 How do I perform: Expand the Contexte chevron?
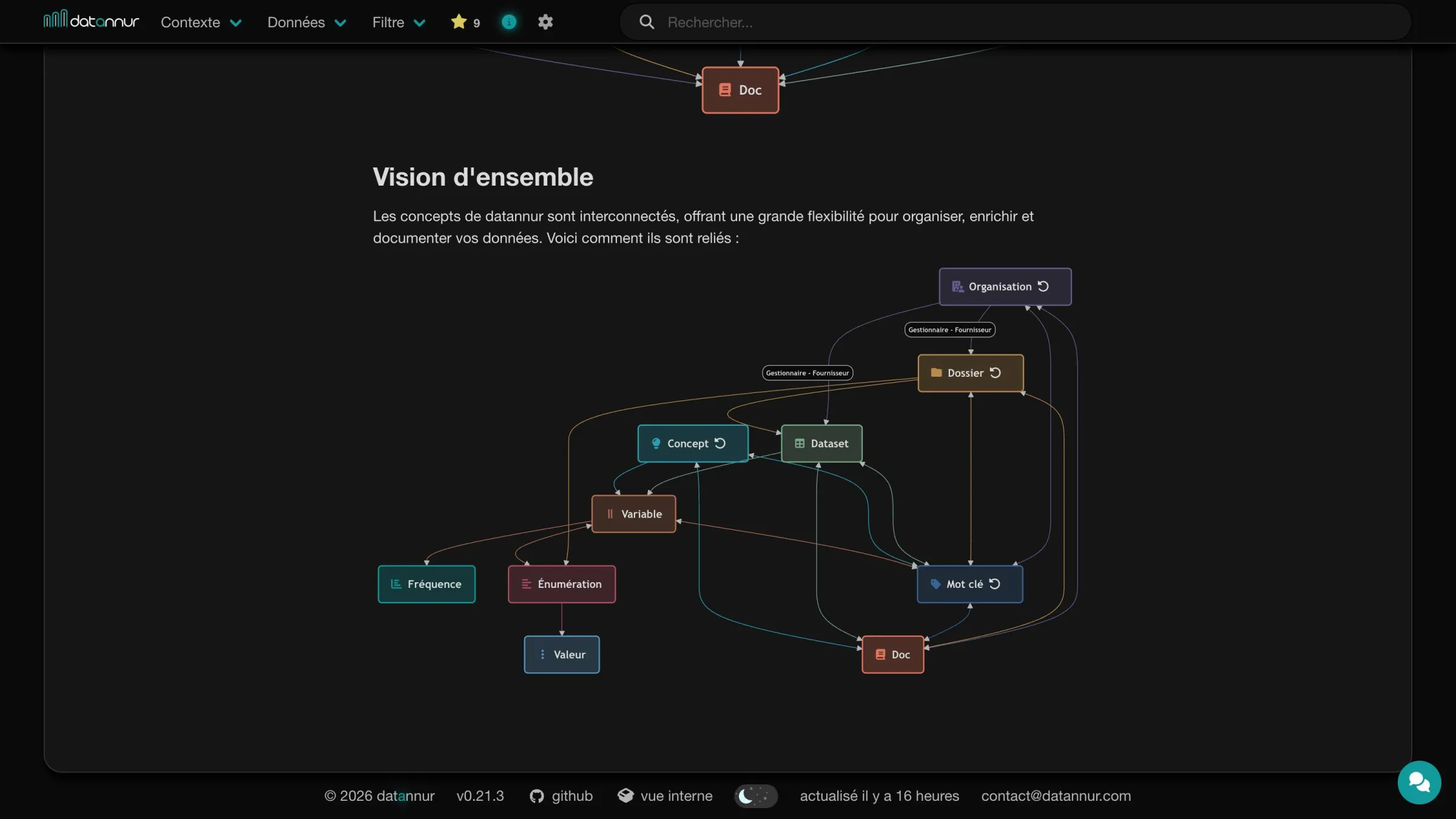pyautogui.click(x=236, y=23)
